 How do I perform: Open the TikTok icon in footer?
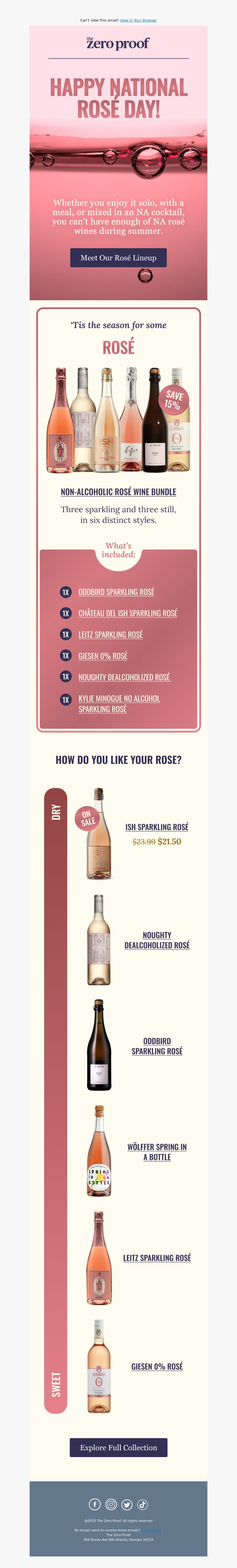pos(142,1504)
